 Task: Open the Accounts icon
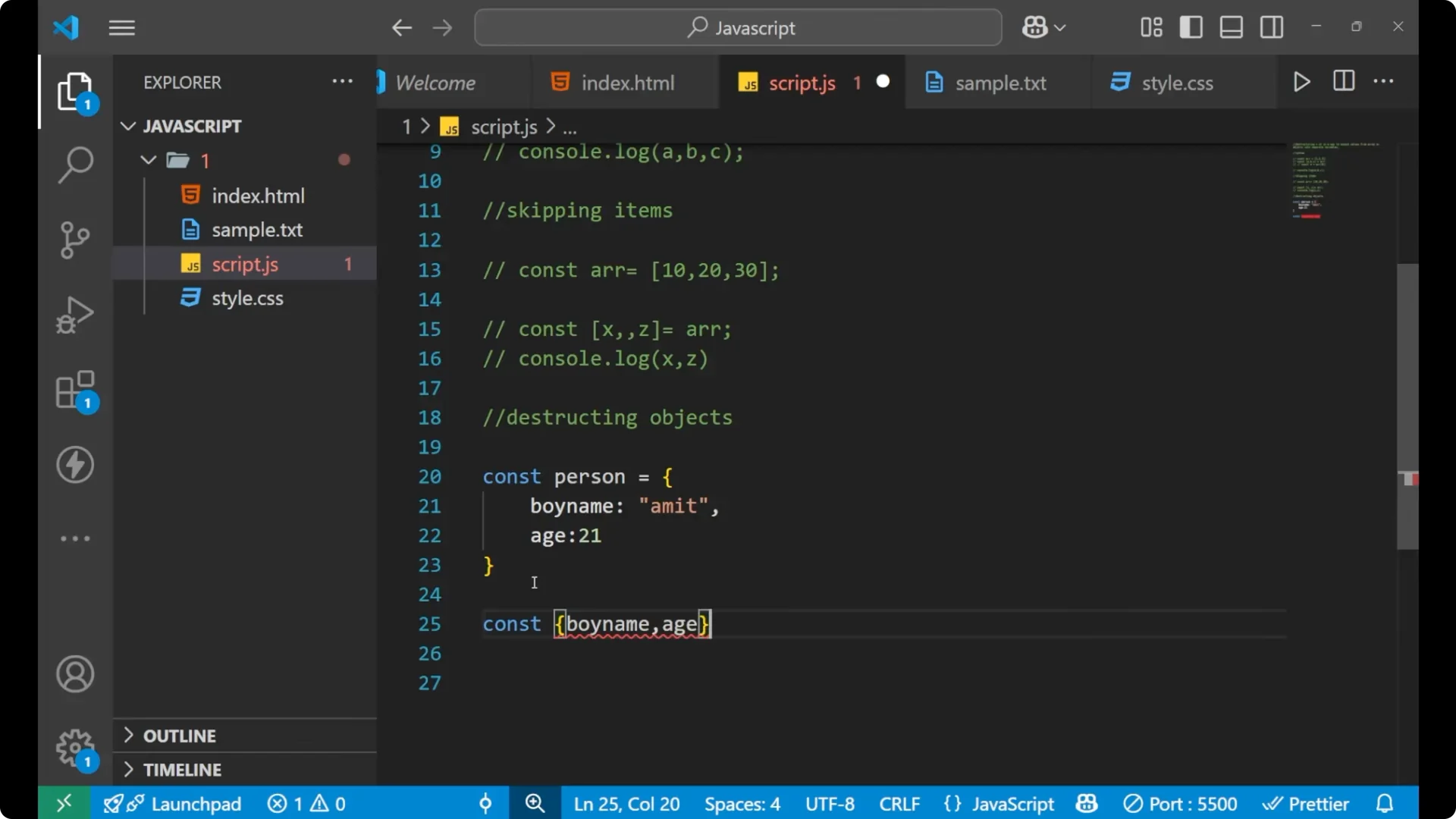pos(75,674)
